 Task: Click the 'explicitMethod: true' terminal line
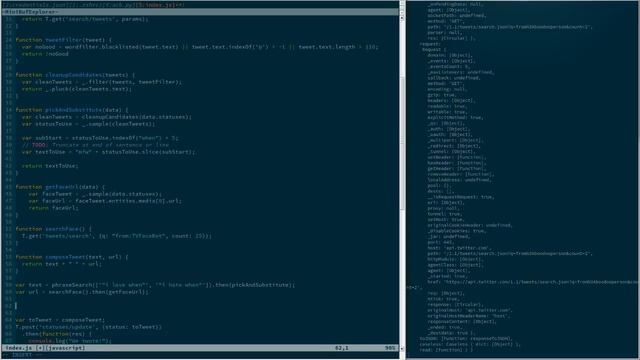click(455, 117)
